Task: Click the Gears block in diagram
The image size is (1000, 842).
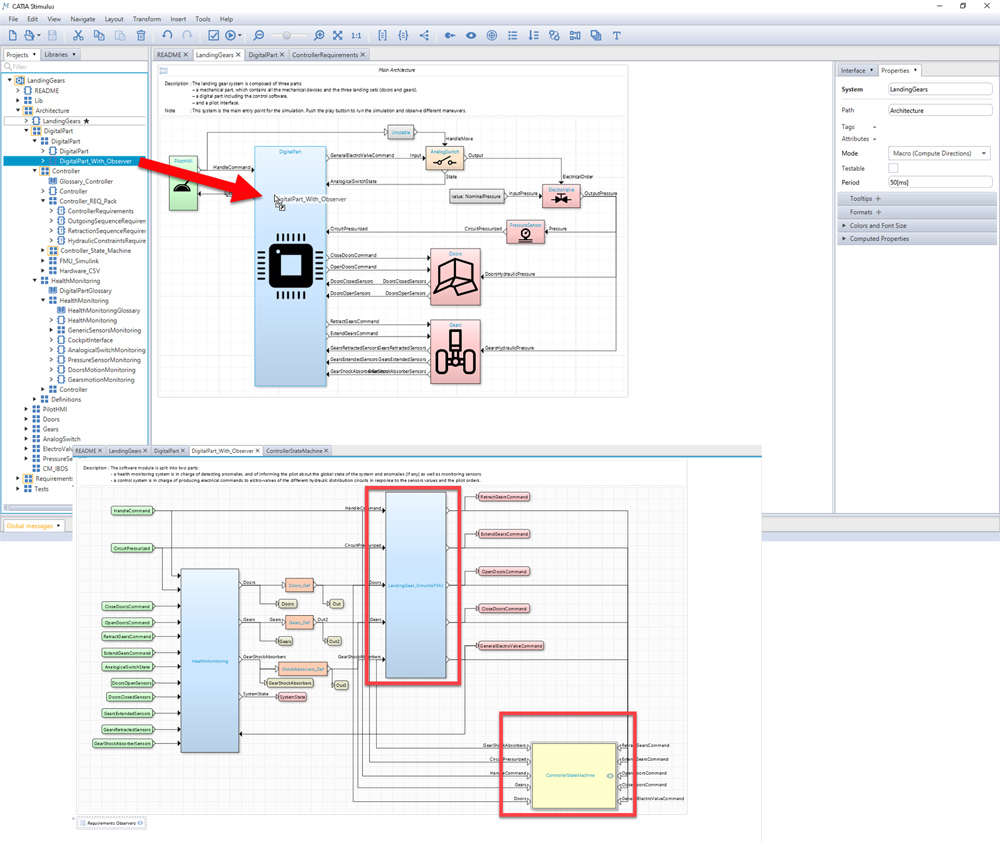Action: click(x=455, y=353)
